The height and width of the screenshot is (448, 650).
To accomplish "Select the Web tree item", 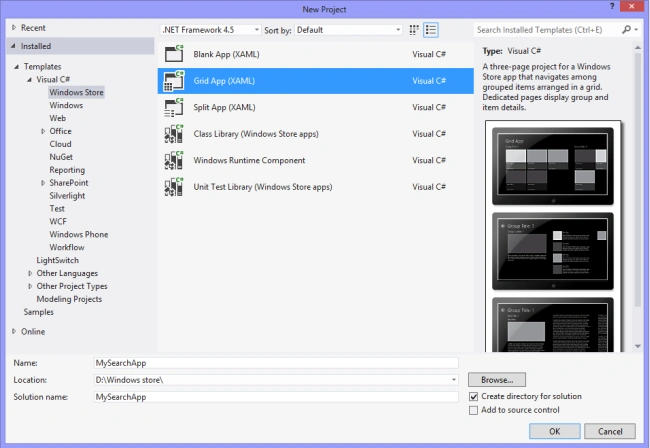I will (x=58, y=118).
